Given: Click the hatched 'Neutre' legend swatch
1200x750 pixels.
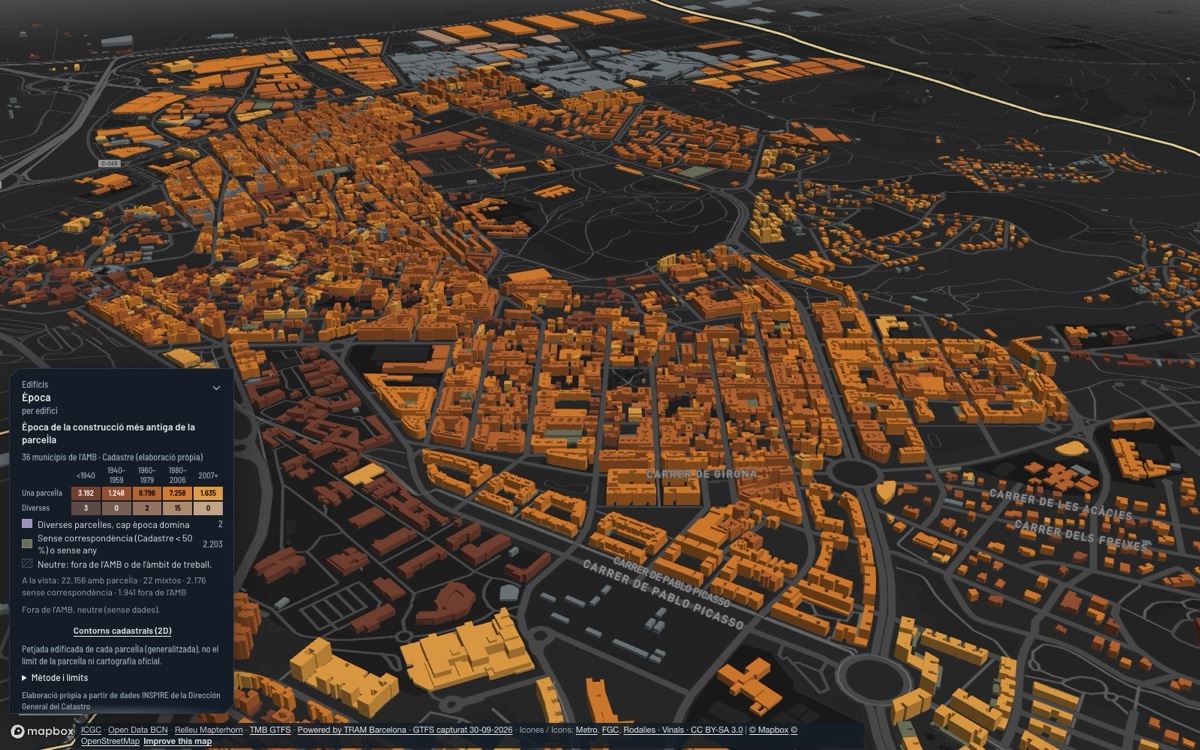Looking at the screenshot, I should [27, 564].
